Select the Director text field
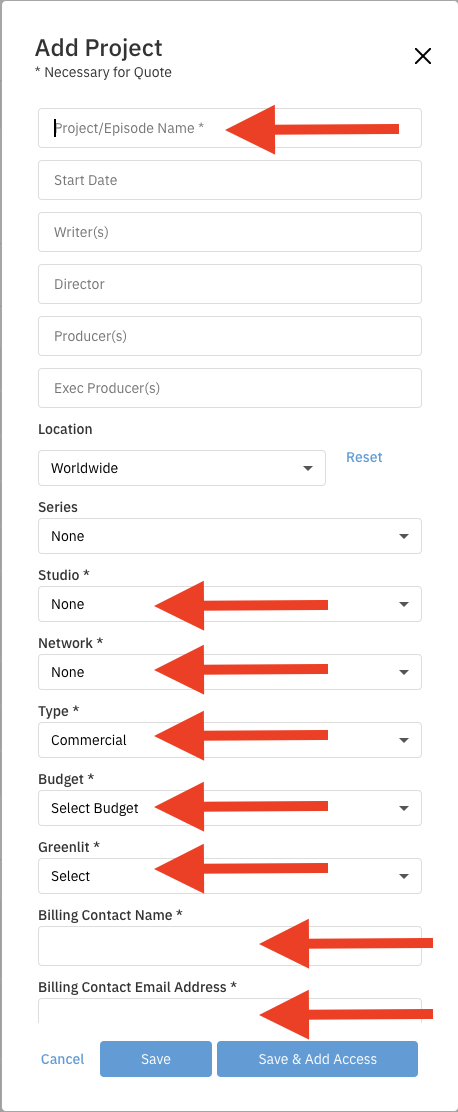 click(230, 284)
